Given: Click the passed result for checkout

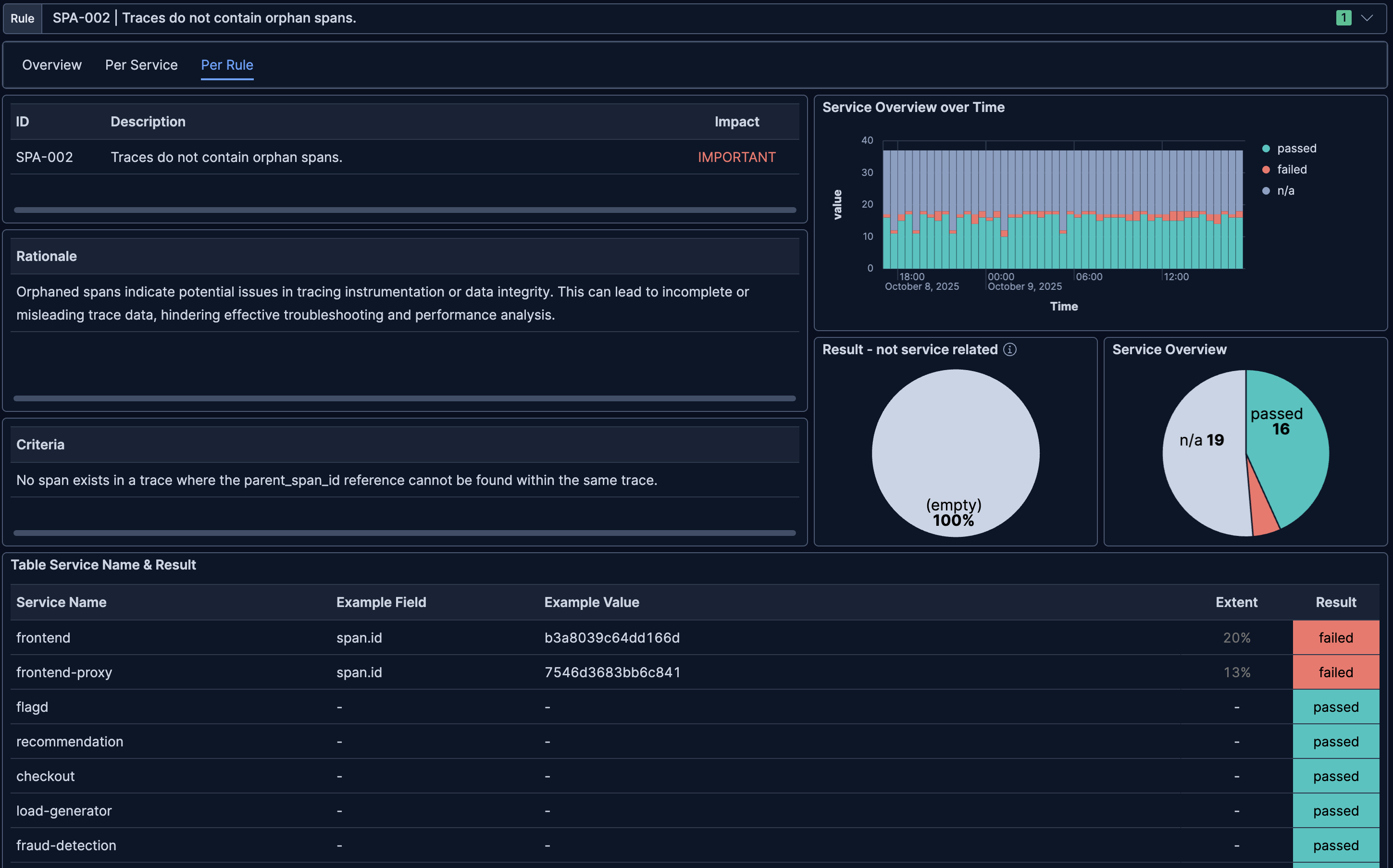Looking at the screenshot, I should point(1336,776).
